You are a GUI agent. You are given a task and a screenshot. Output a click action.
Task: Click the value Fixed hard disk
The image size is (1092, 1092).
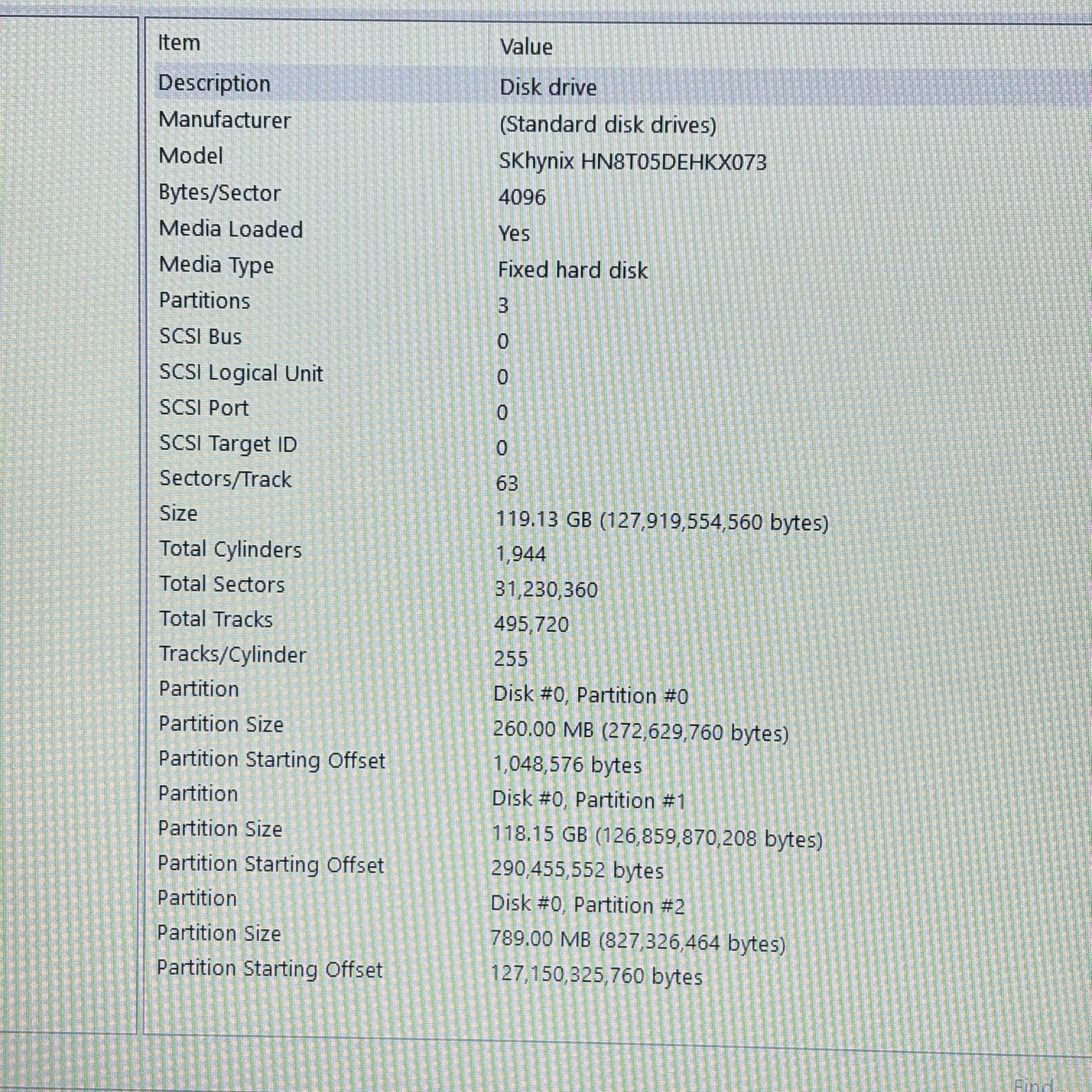(572, 270)
